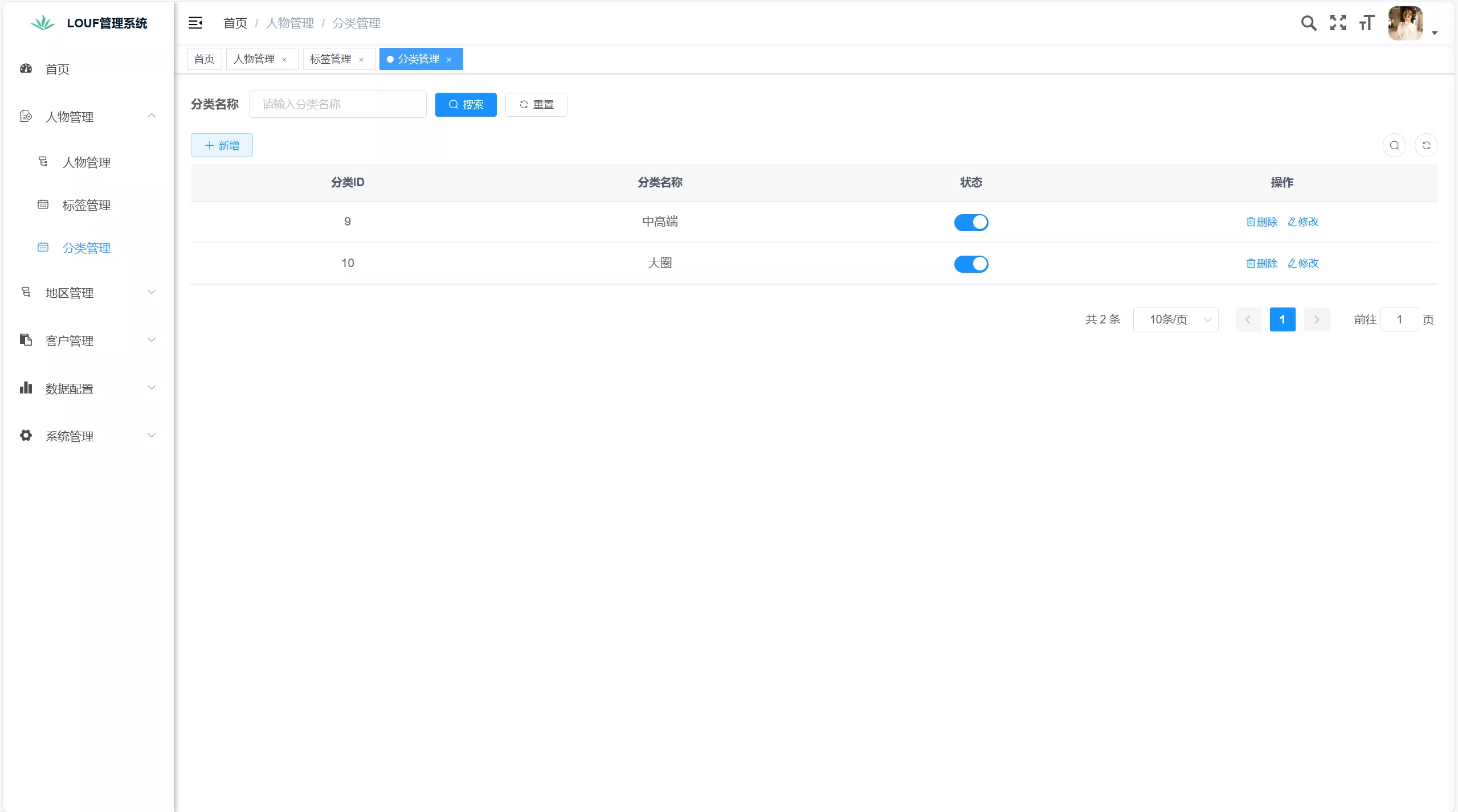Disable the status toggle for 中高端
Screen dimensions: 1458x812
(971, 222)
